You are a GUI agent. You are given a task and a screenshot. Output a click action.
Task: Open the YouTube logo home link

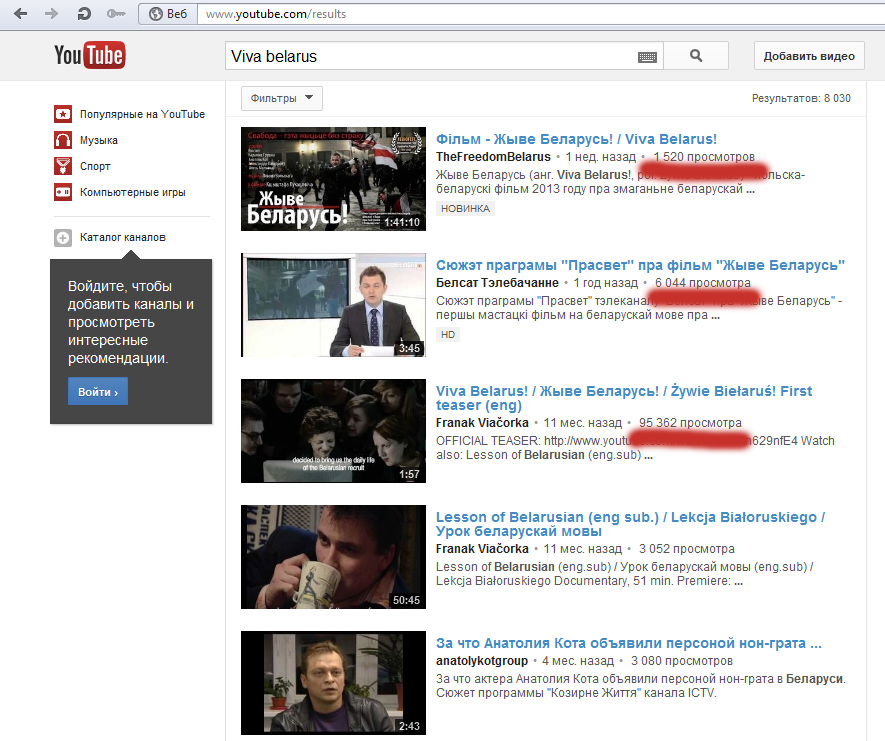click(x=89, y=55)
